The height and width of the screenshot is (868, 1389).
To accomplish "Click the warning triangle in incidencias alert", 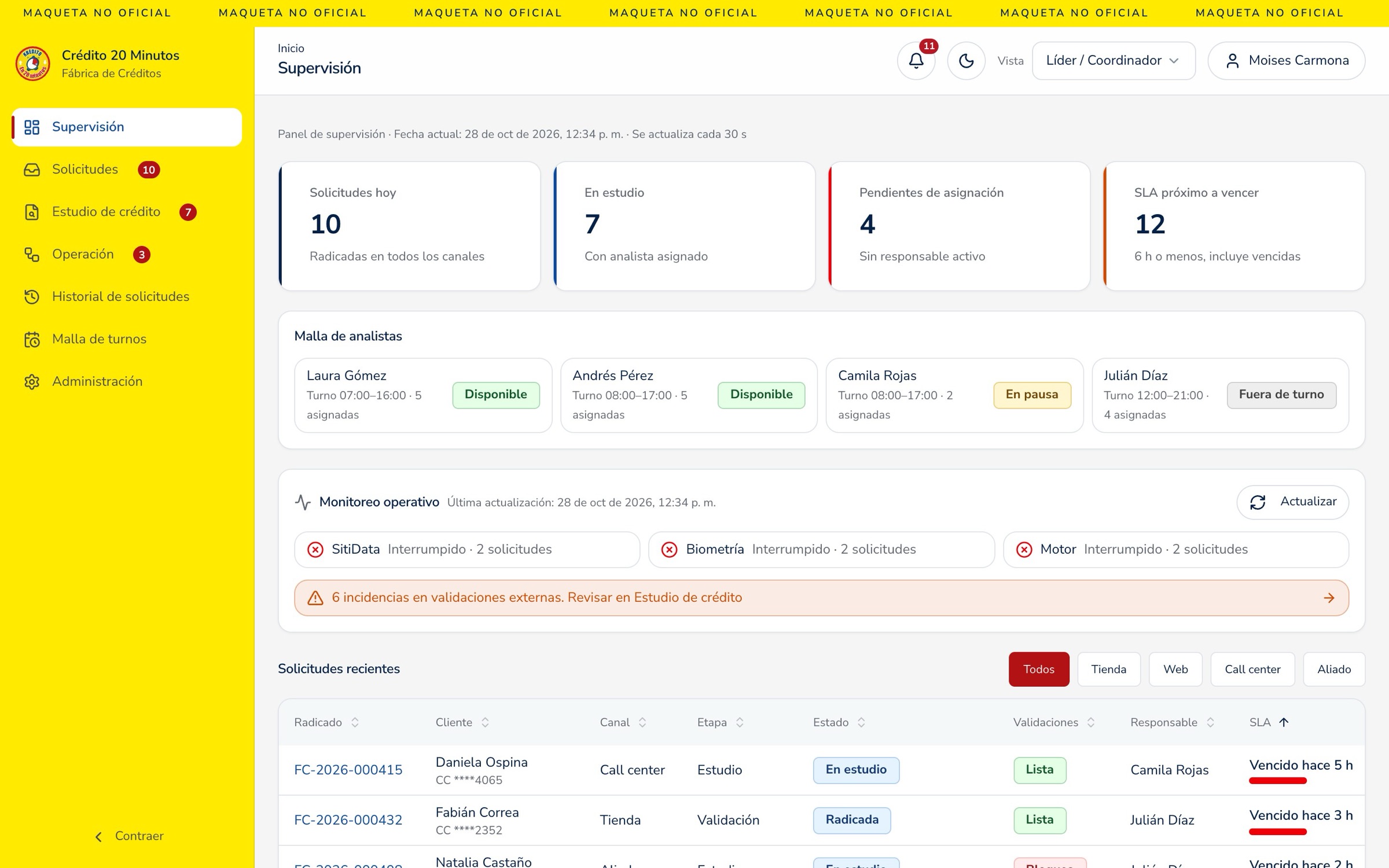I will click(x=315, y=598).
